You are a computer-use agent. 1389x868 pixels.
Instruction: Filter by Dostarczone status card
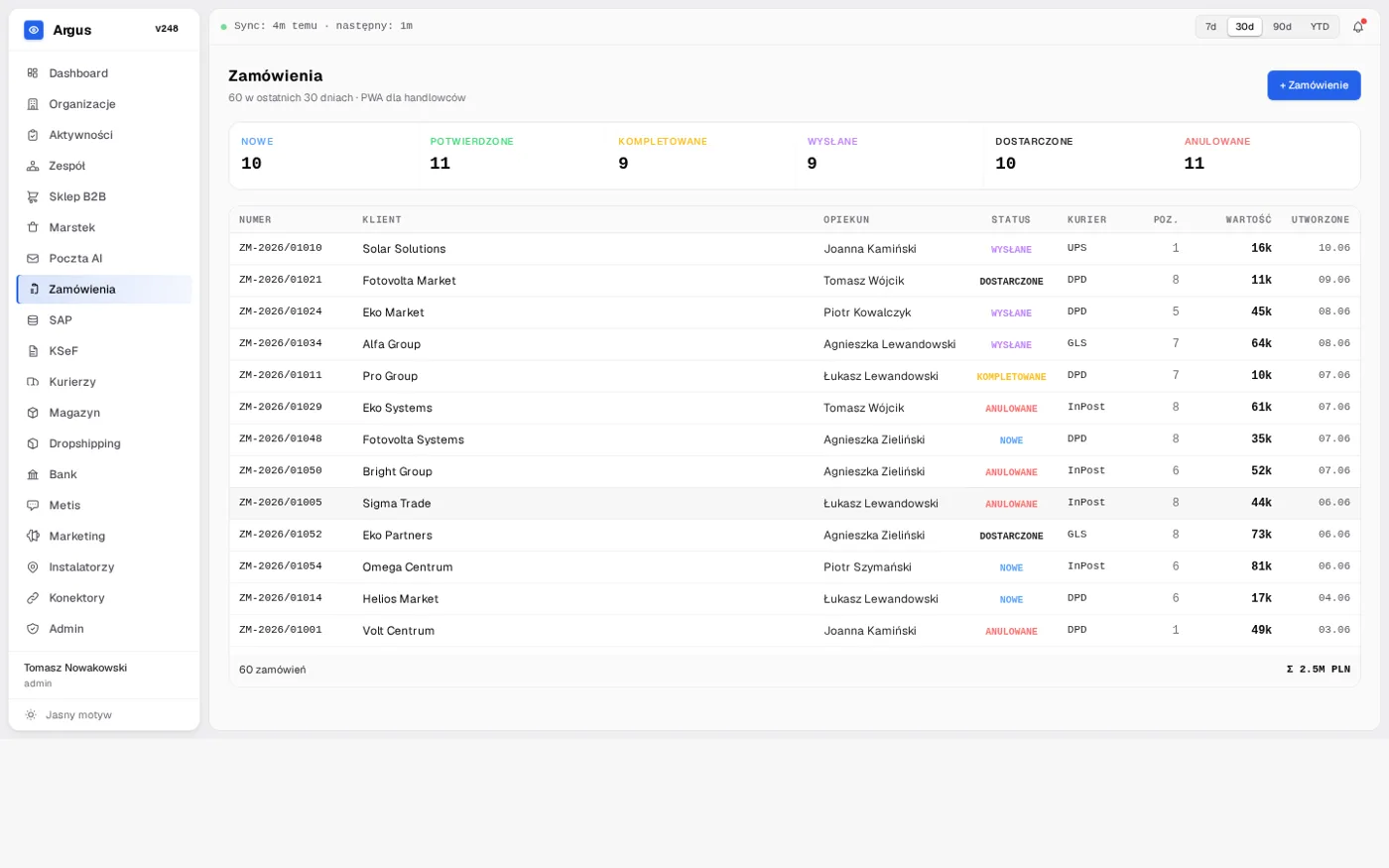[1077, 156]
